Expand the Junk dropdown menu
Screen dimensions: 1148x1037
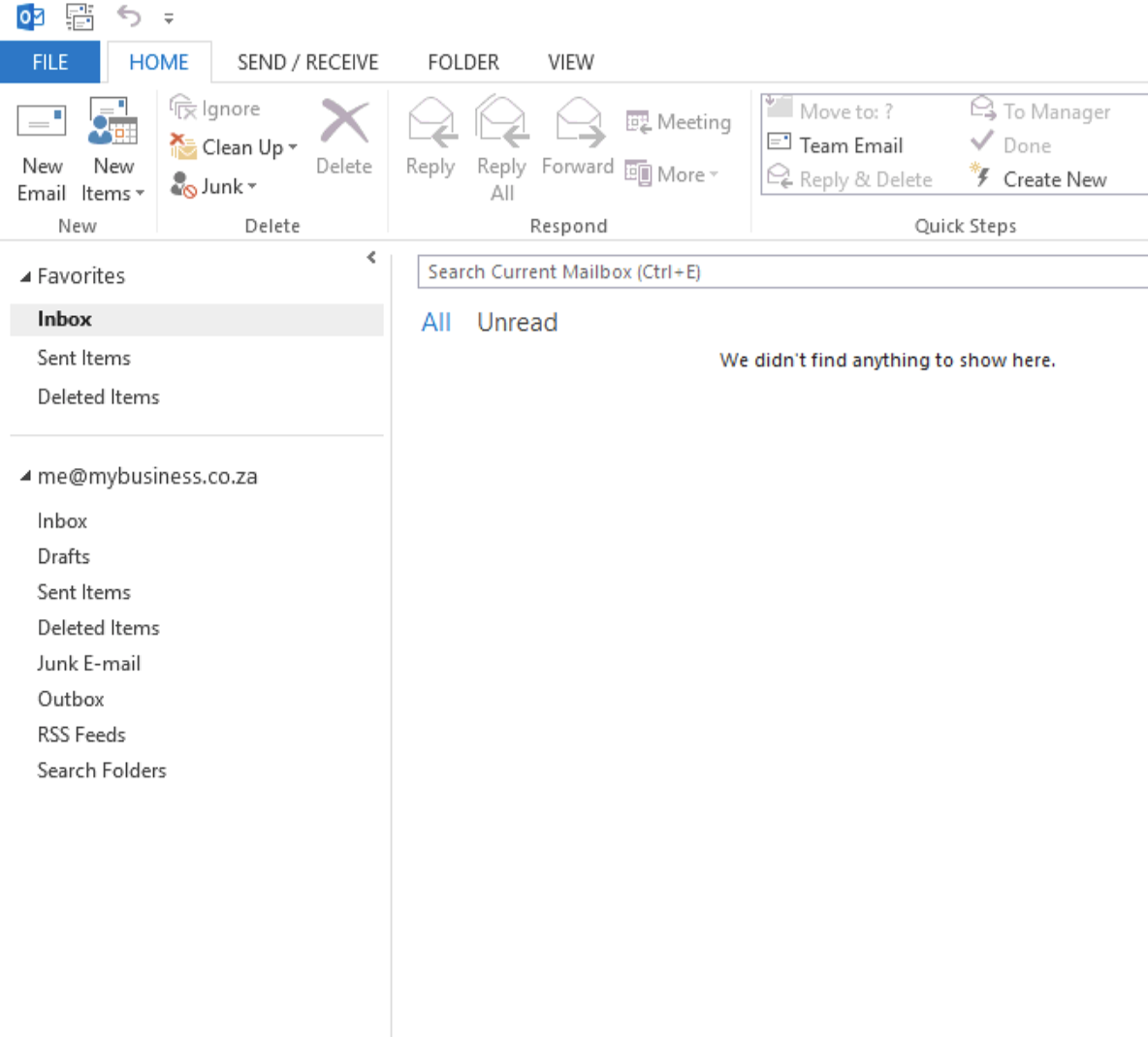(x=252, y=186)
